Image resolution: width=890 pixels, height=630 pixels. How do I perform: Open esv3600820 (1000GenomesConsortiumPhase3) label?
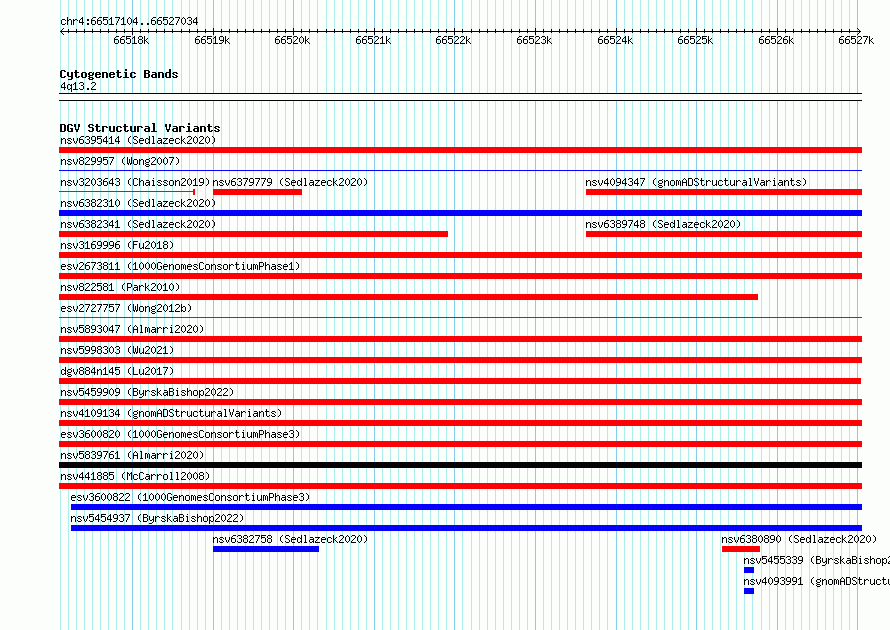[180, 434]
